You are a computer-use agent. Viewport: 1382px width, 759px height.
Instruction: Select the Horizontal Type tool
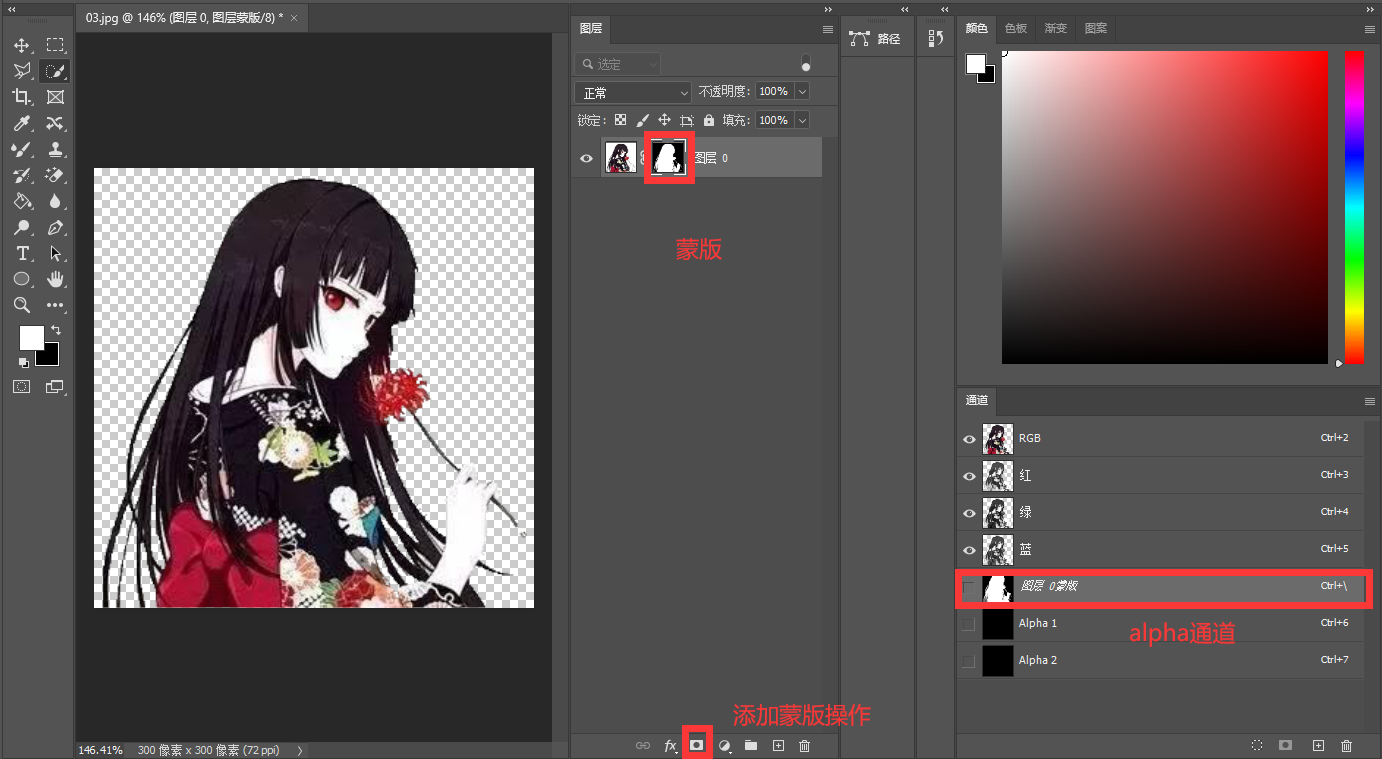point(22,253)
